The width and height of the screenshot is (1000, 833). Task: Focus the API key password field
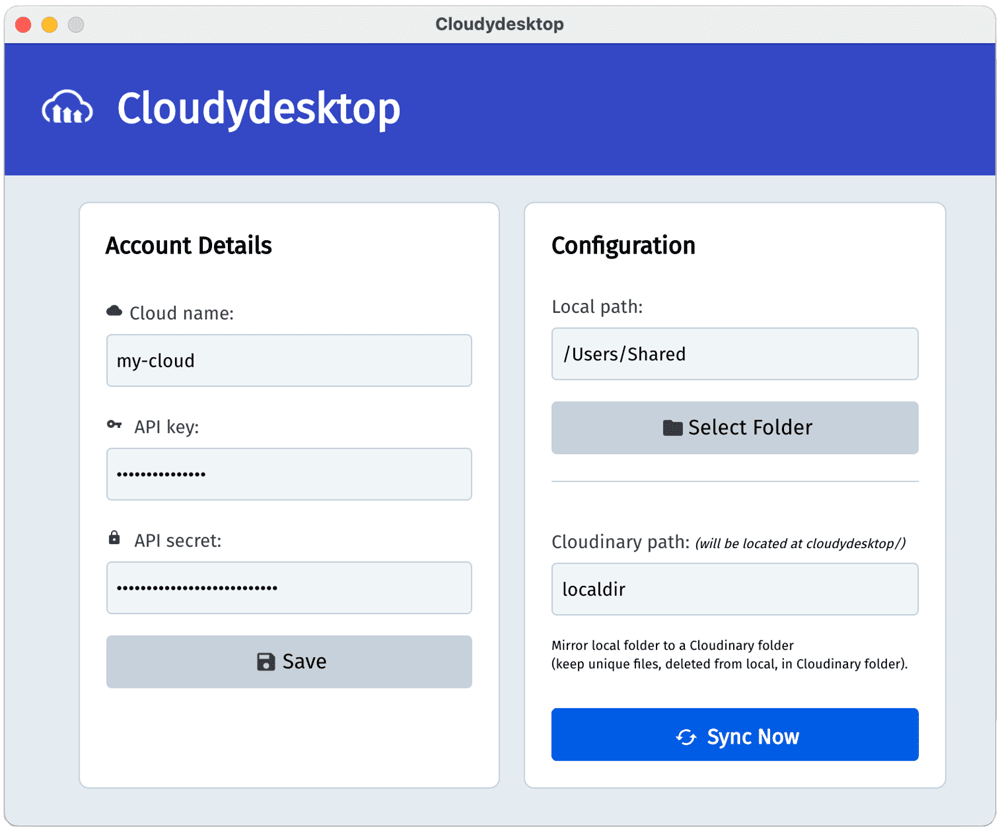289,474
